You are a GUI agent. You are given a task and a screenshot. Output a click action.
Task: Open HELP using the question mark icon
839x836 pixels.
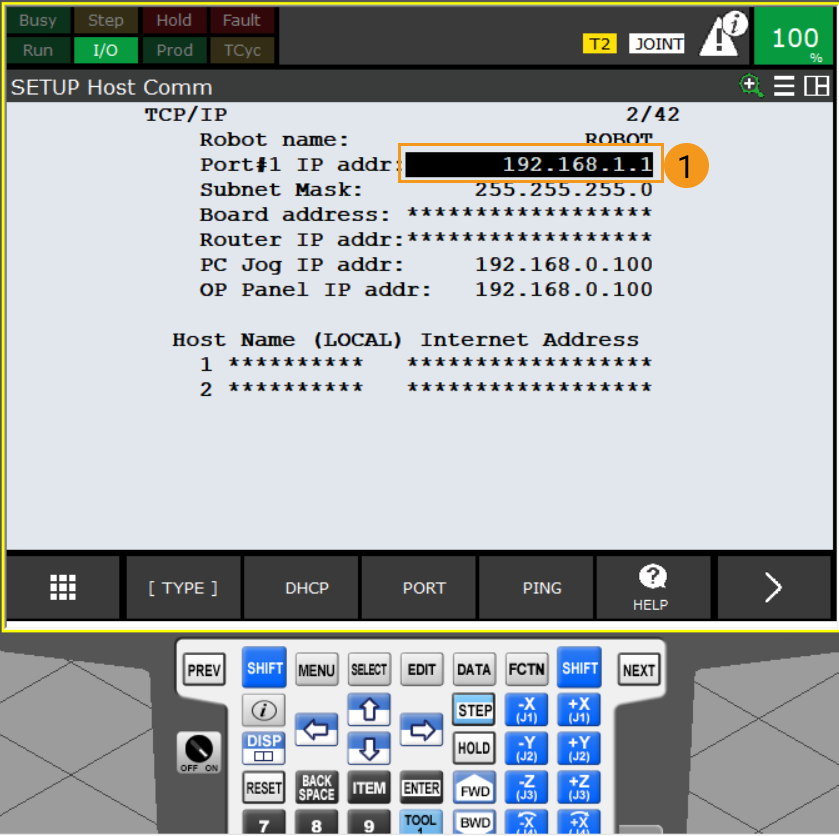(652, 588)
